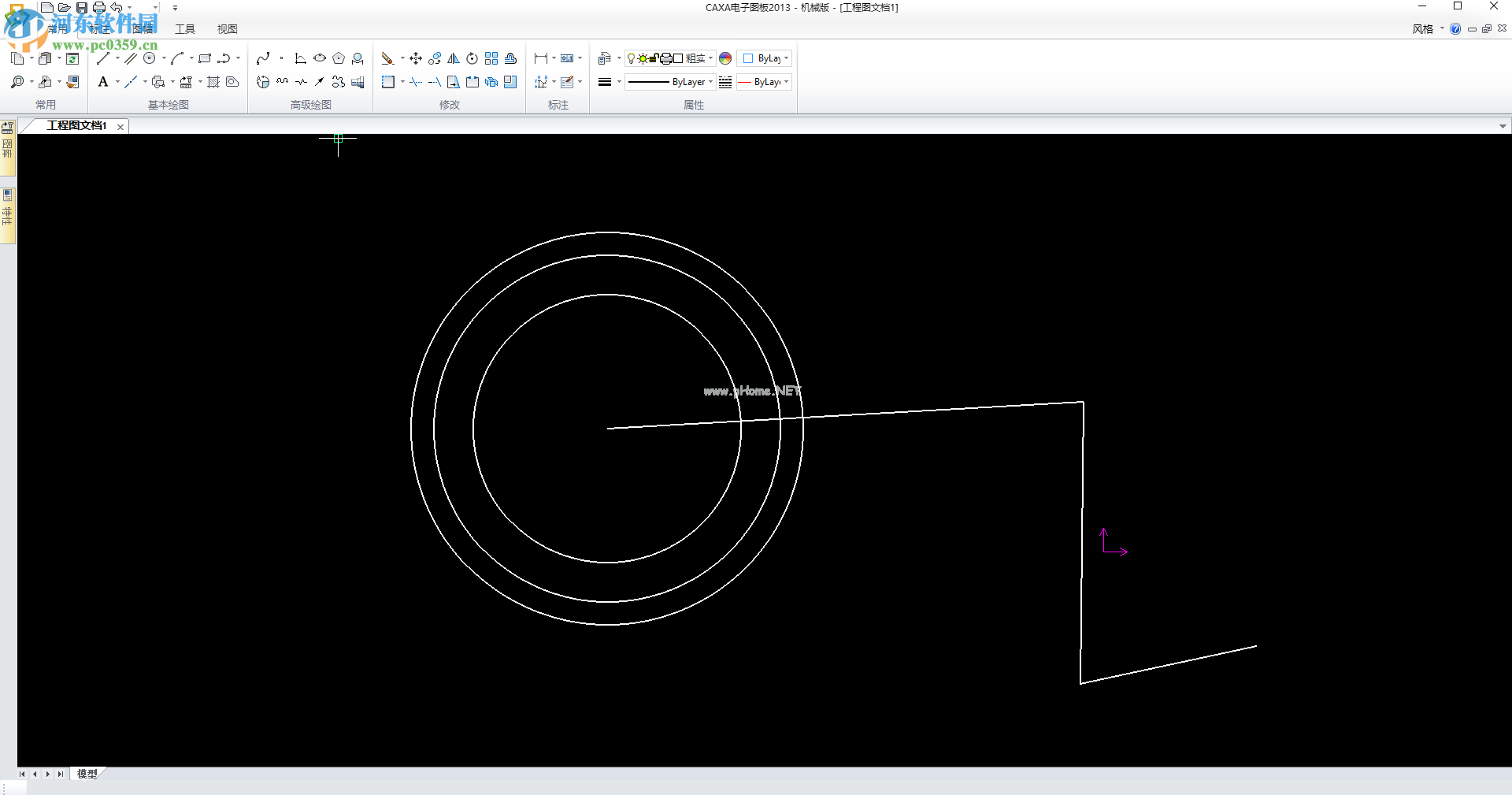The image size is (1512, 795).
Task: Click the Rotate tool
Action: pos(472,58)
